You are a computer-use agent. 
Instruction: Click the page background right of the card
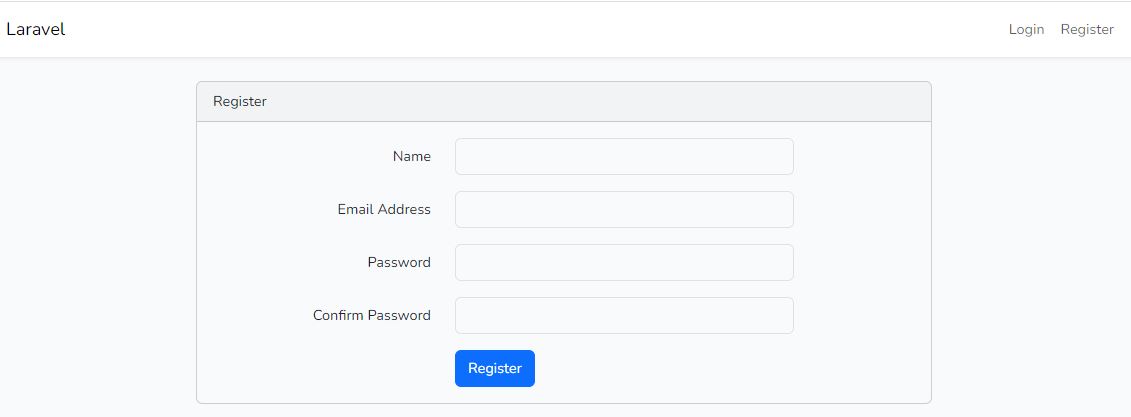pos(1031,238)
